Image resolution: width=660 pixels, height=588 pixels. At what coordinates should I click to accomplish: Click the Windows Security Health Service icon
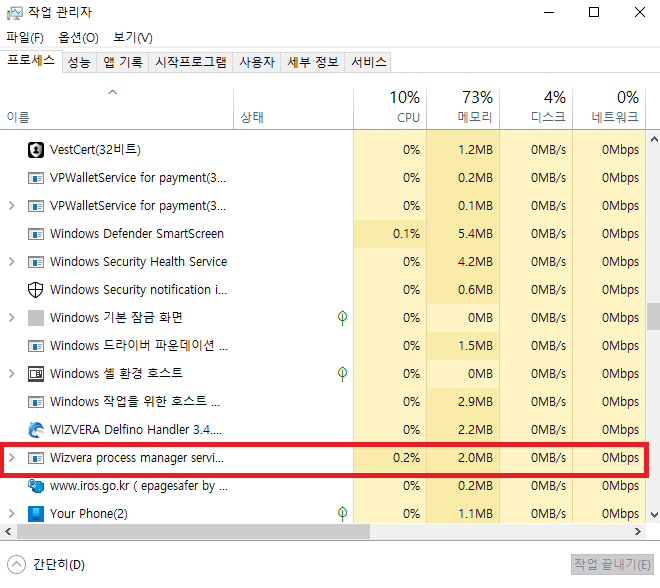(36, 262)
